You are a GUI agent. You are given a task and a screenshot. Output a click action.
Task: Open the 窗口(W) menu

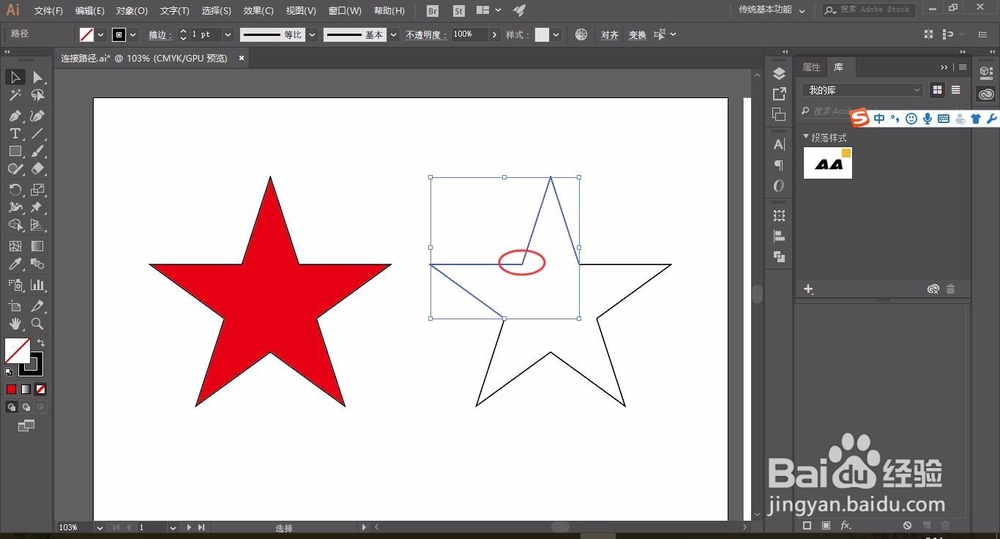[344, 11]
